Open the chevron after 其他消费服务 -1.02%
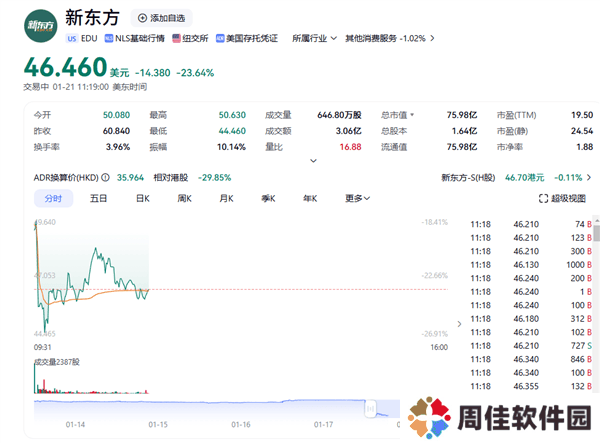 click(432, 38)
